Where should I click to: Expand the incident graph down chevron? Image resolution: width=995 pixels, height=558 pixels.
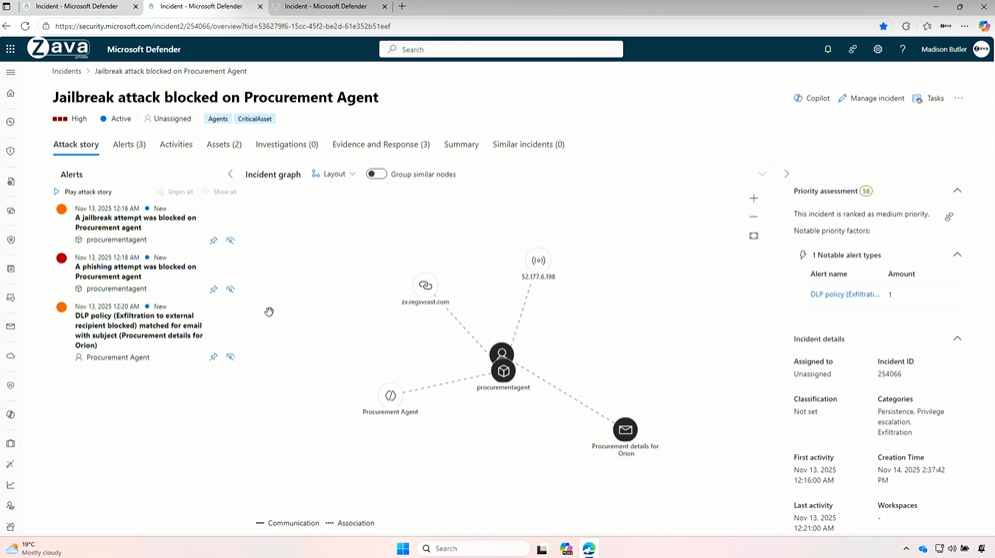(761, 174)
